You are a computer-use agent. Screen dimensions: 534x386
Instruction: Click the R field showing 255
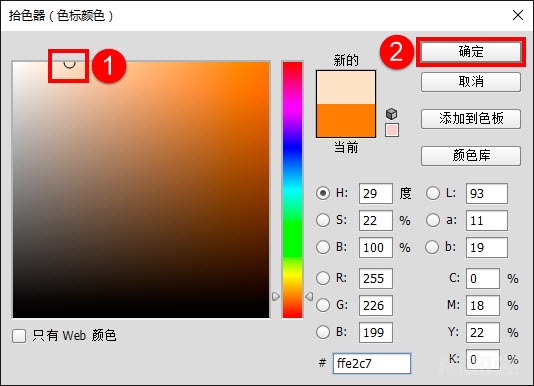(376, 278)
